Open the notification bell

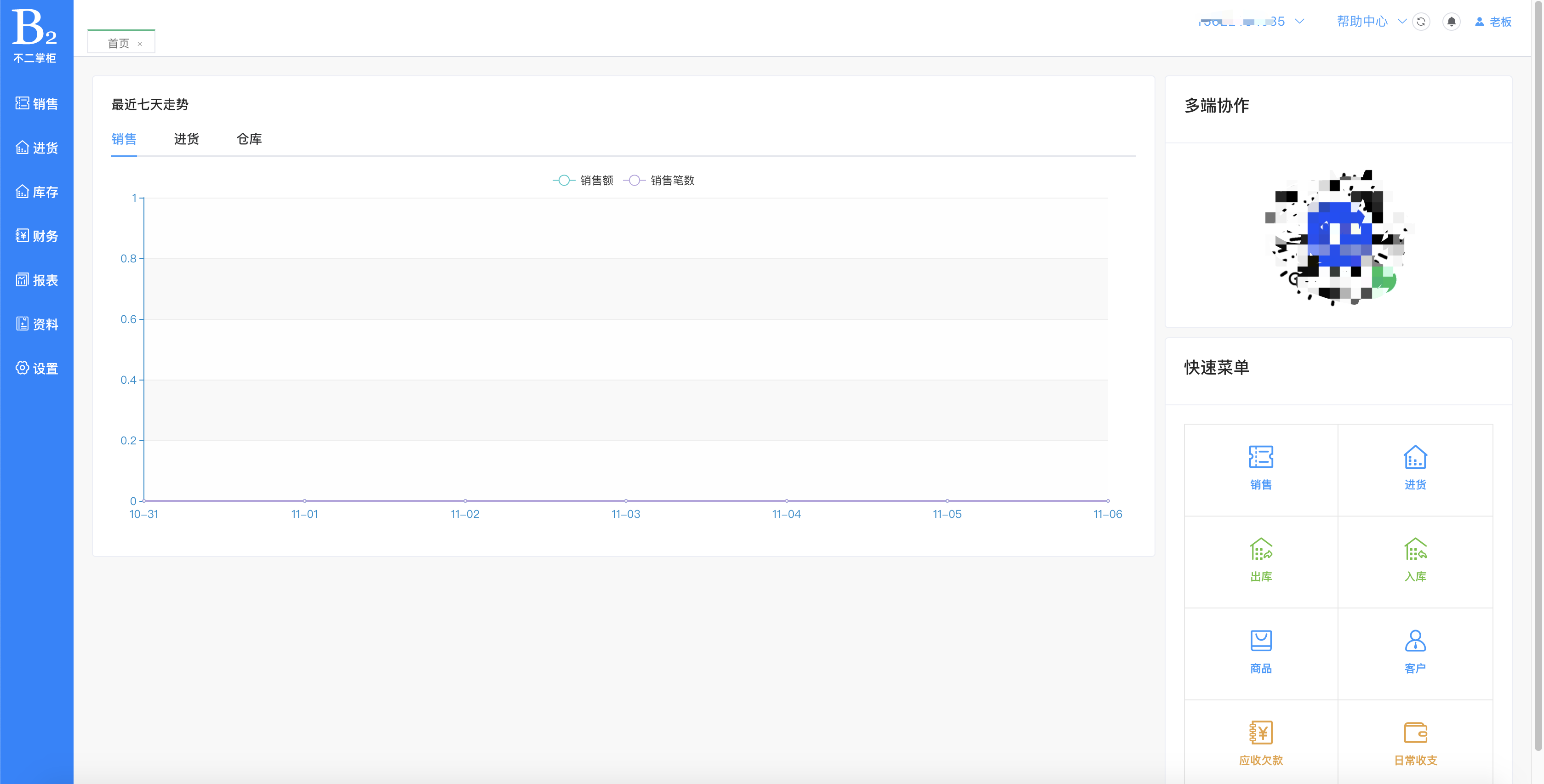tap(1451, 22)
